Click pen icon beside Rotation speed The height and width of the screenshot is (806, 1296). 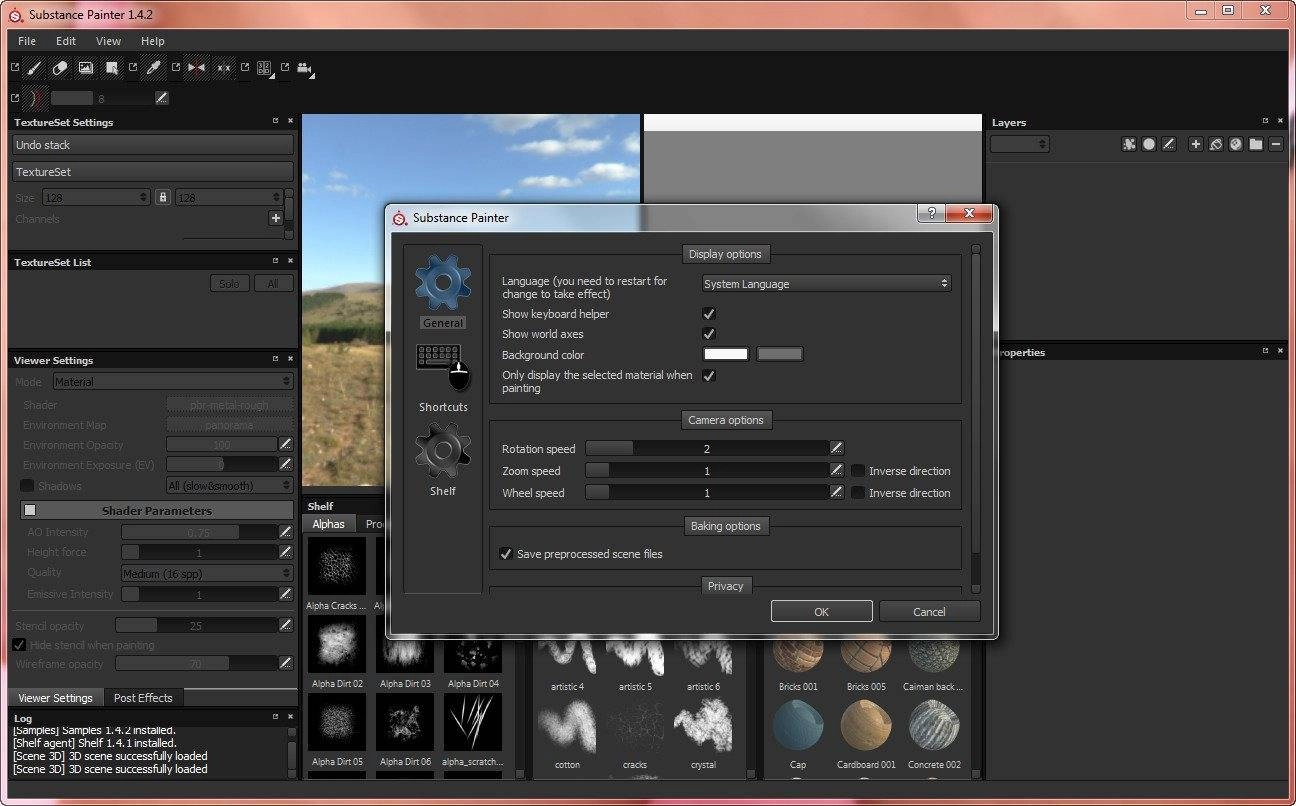(x=837, y=448)
